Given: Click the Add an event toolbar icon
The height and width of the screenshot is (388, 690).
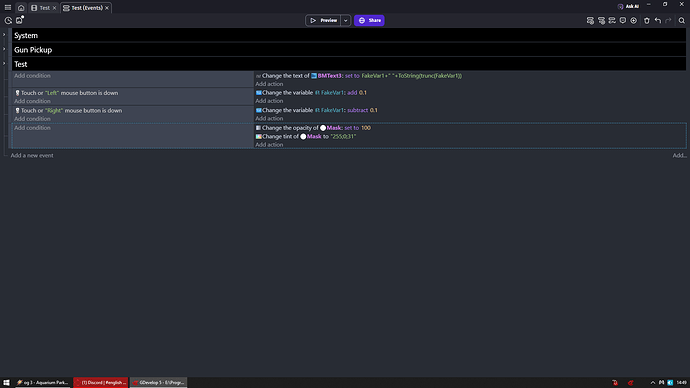Looking at the screenshot, I should click(590, 21).
